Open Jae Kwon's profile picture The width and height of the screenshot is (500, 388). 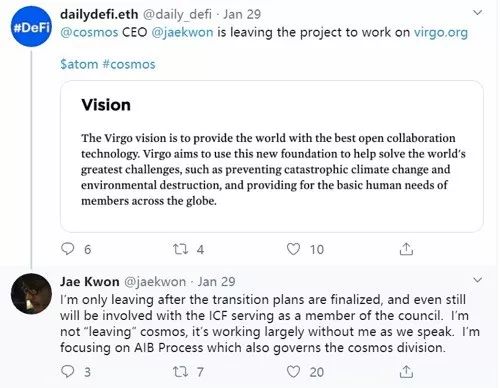pyautogui.click(x=31, y=294)
